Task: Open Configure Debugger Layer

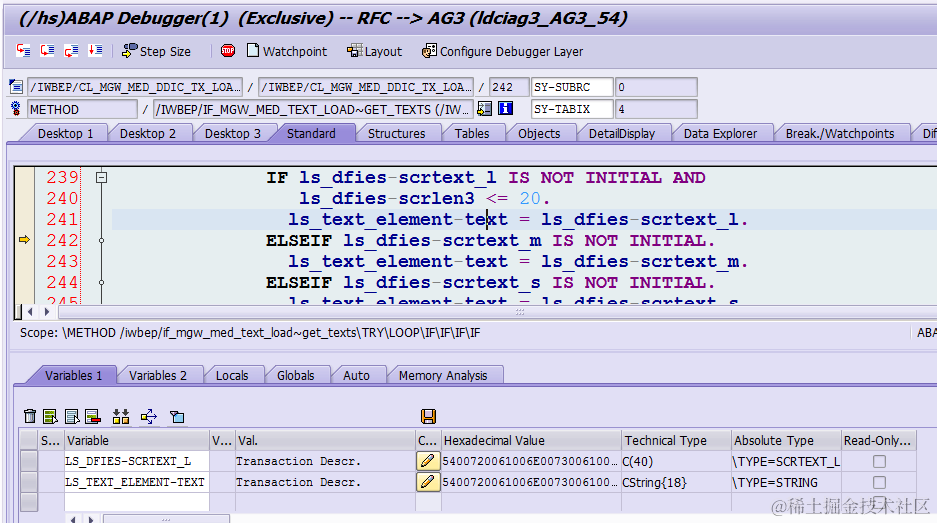Action: [503, 51]
